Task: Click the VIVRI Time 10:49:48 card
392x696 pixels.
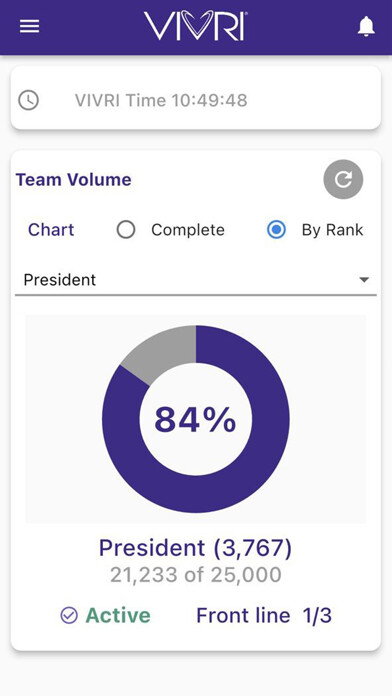Action: pyautogui.click(x=196, y=98)
